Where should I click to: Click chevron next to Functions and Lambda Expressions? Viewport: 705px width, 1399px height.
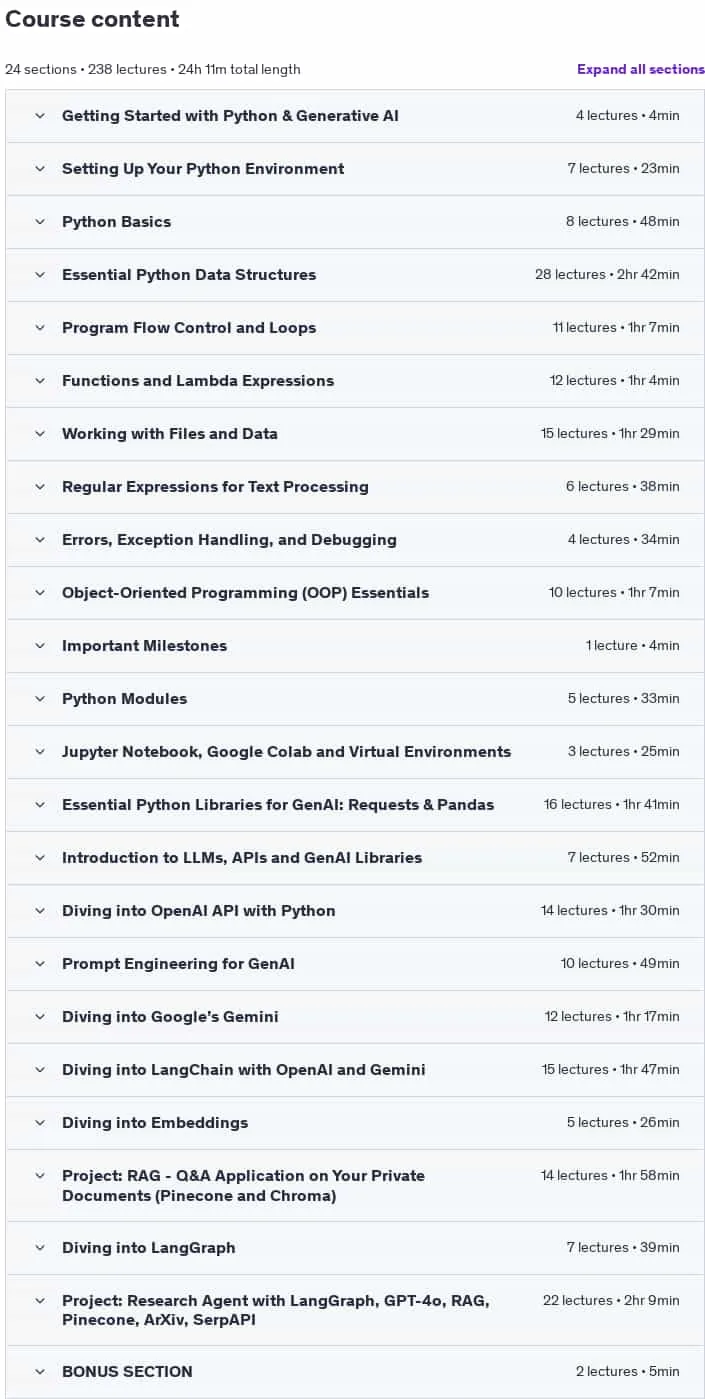40,381
